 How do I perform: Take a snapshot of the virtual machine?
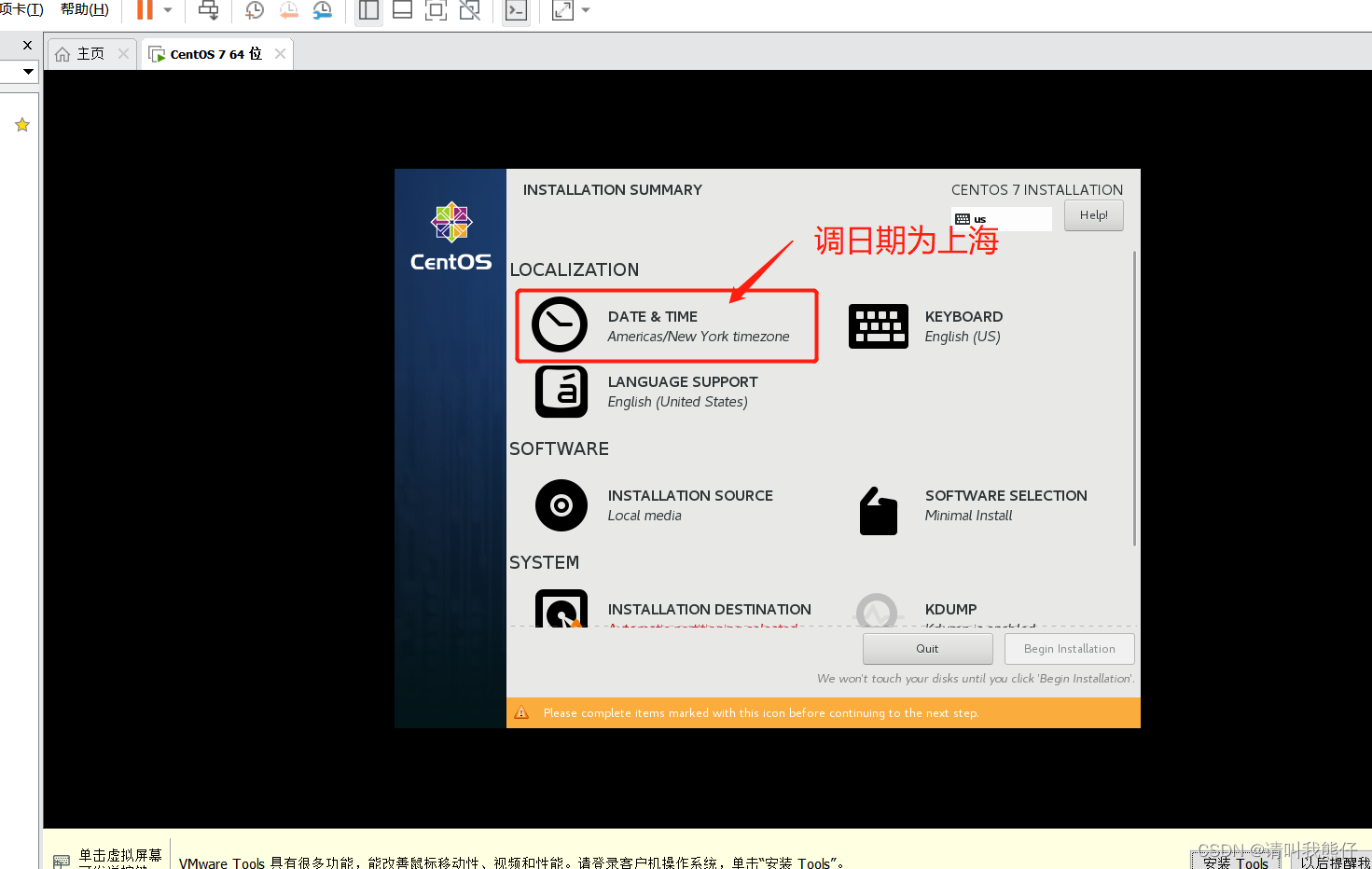coord(253,11)
